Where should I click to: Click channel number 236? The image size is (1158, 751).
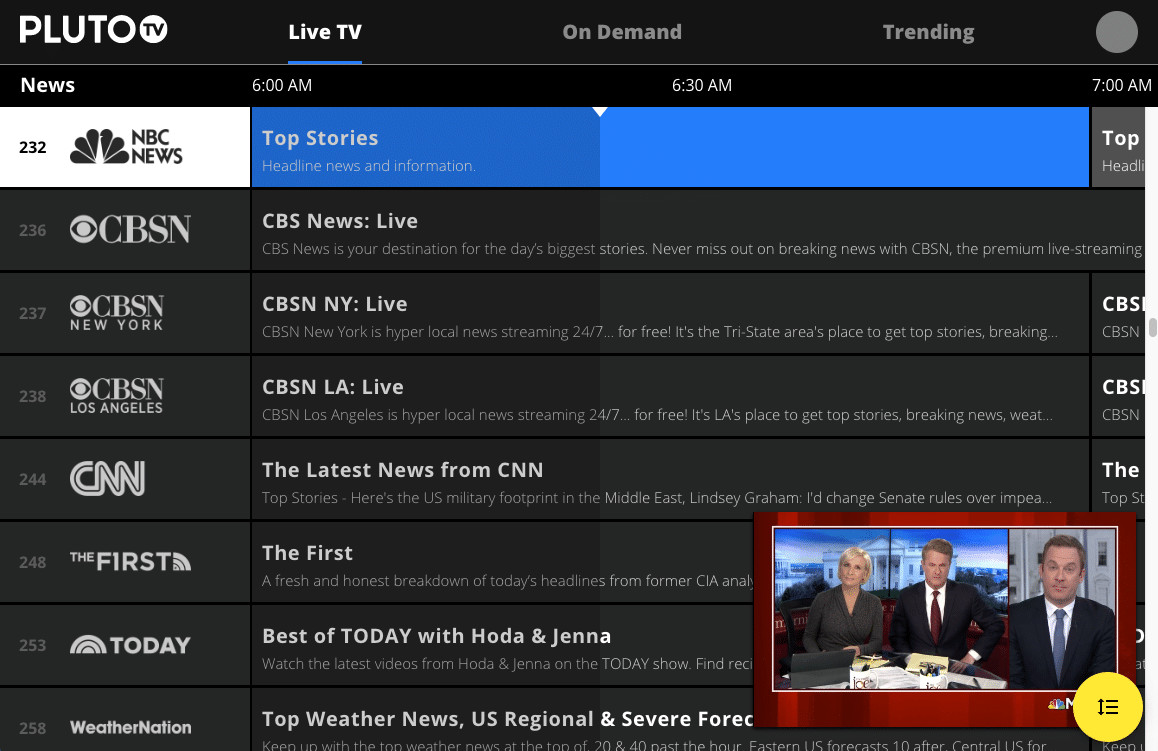[x=32, y=230]
